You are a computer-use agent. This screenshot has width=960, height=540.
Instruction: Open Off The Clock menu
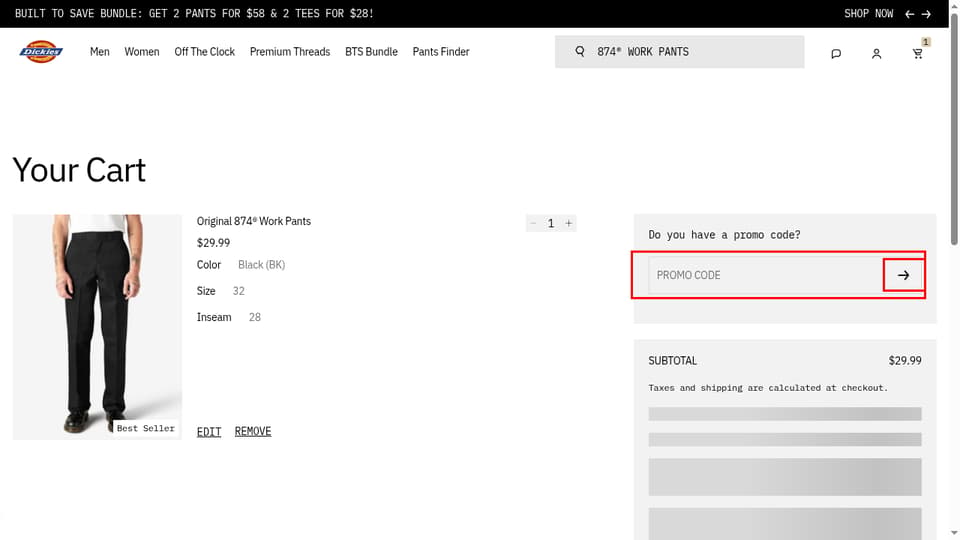tap(204, 52)
